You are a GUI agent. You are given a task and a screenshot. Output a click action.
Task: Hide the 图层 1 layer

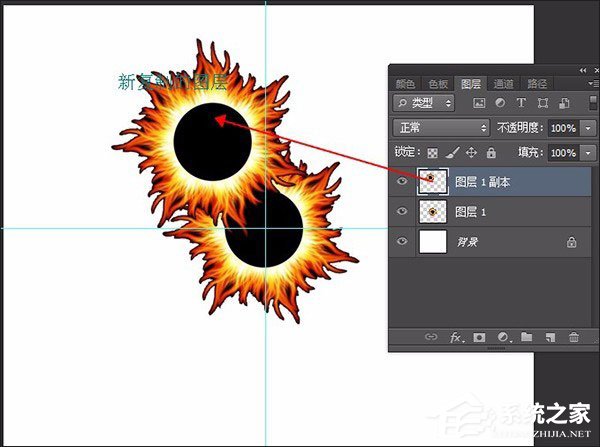402,211
